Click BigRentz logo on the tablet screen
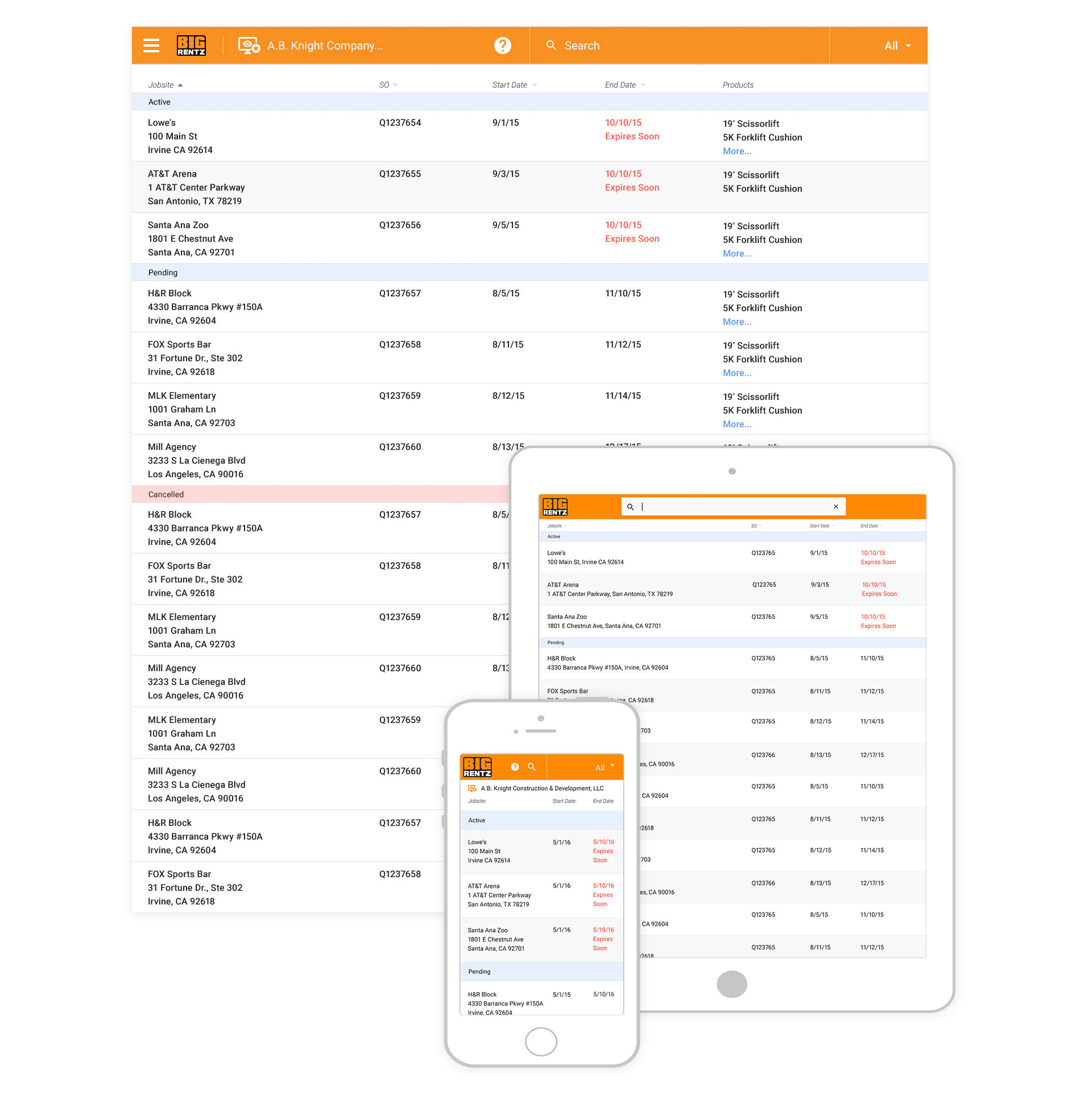1092x1095 pixels. [555, 507]
